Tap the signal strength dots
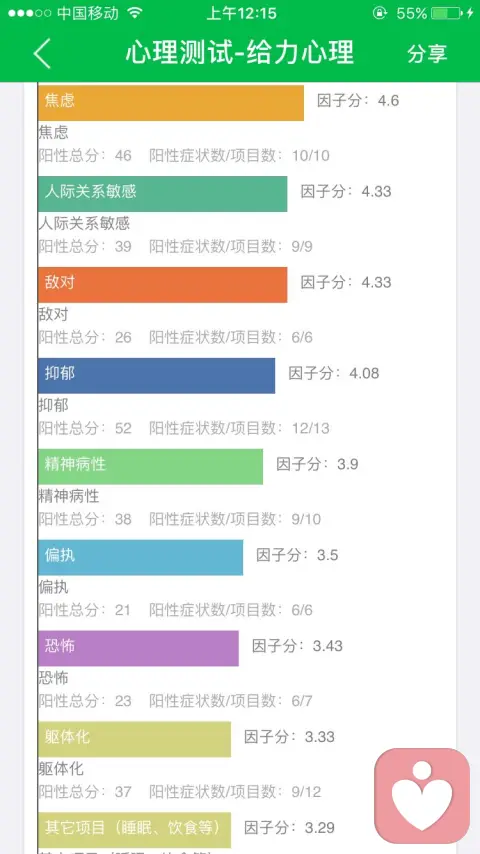480x854 pixels. tap(29, 13)
